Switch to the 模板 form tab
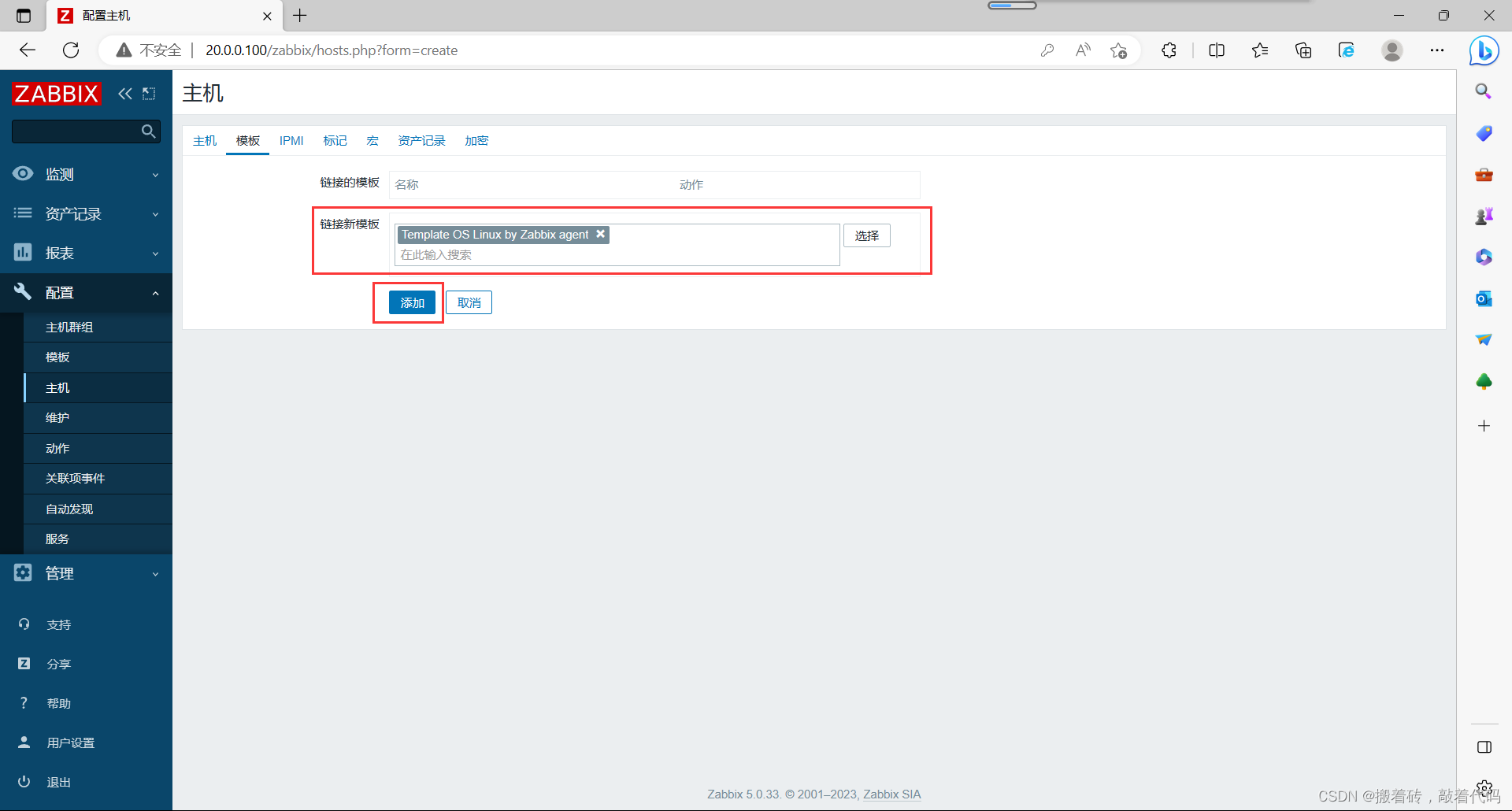This screenshot has height=811, width=1512. (x=248, y=140)
